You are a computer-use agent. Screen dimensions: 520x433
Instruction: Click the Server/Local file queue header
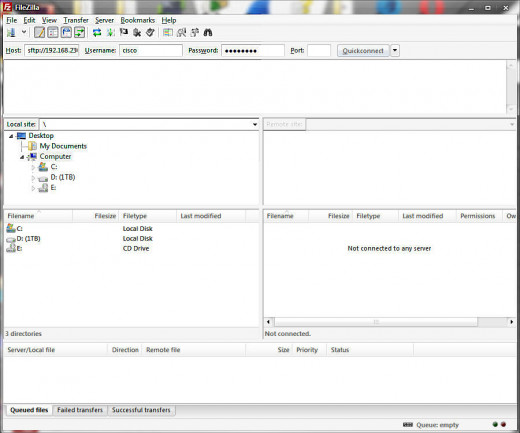click(x=56, y=350)
